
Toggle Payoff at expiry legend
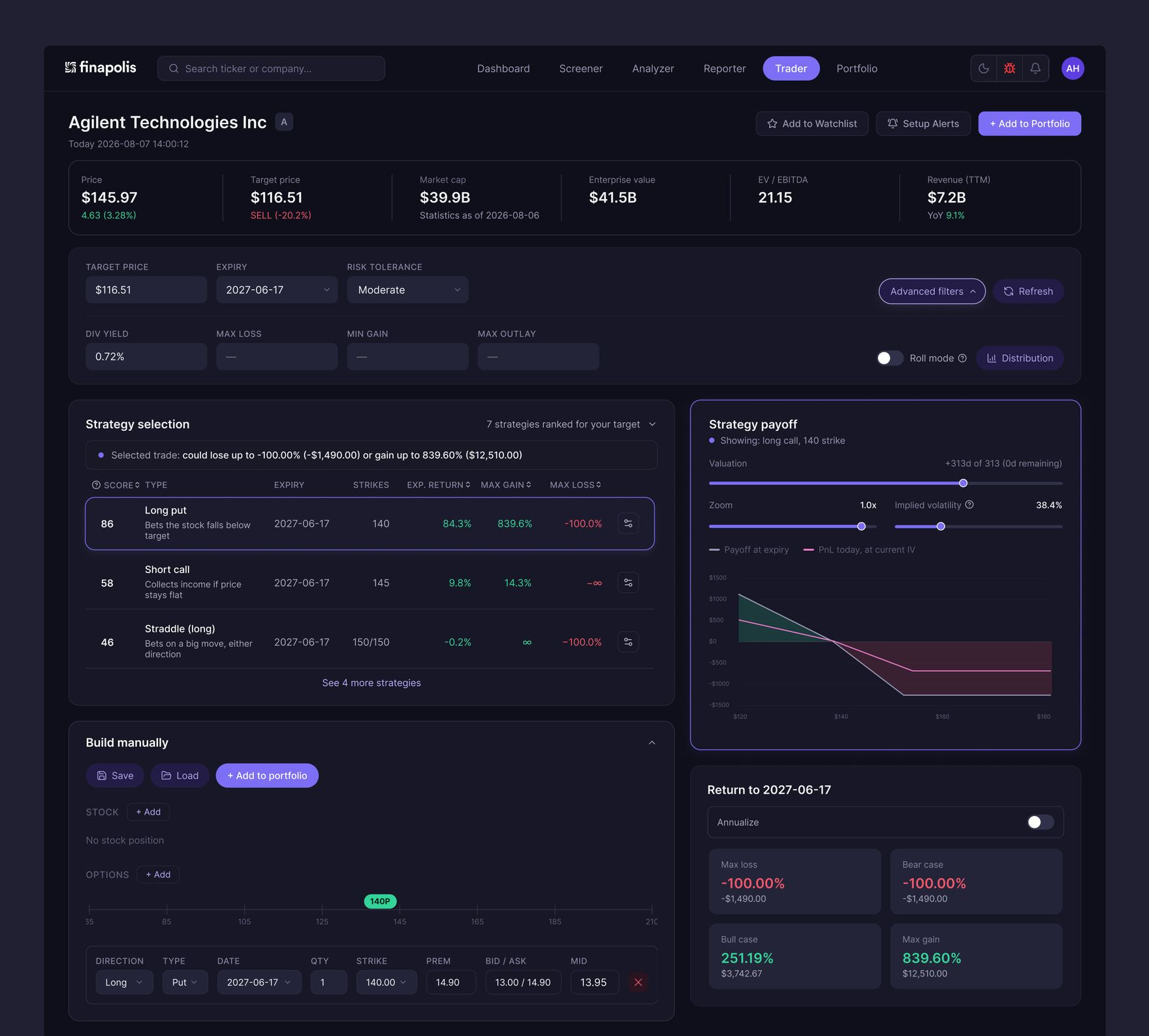pyautogui.click(x=749, y=550)
